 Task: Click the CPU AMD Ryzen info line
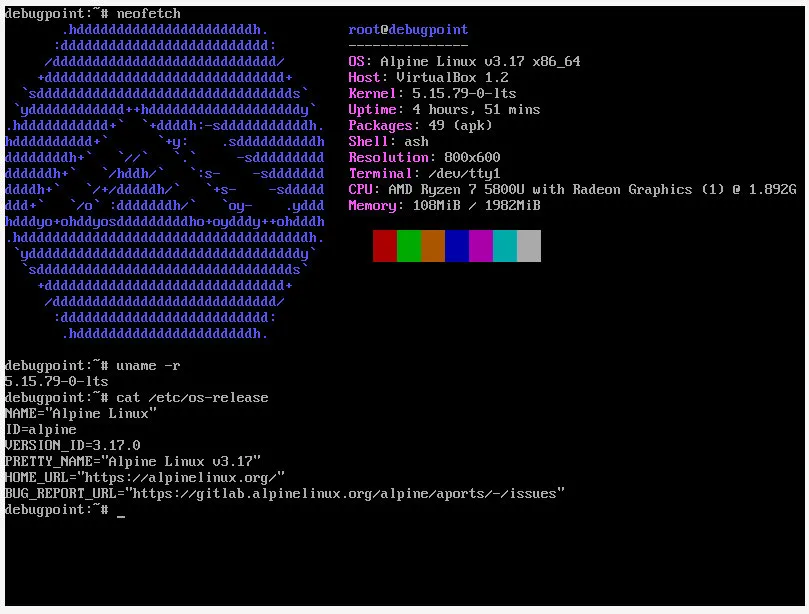pyautogui.click(x=572, y=189)
